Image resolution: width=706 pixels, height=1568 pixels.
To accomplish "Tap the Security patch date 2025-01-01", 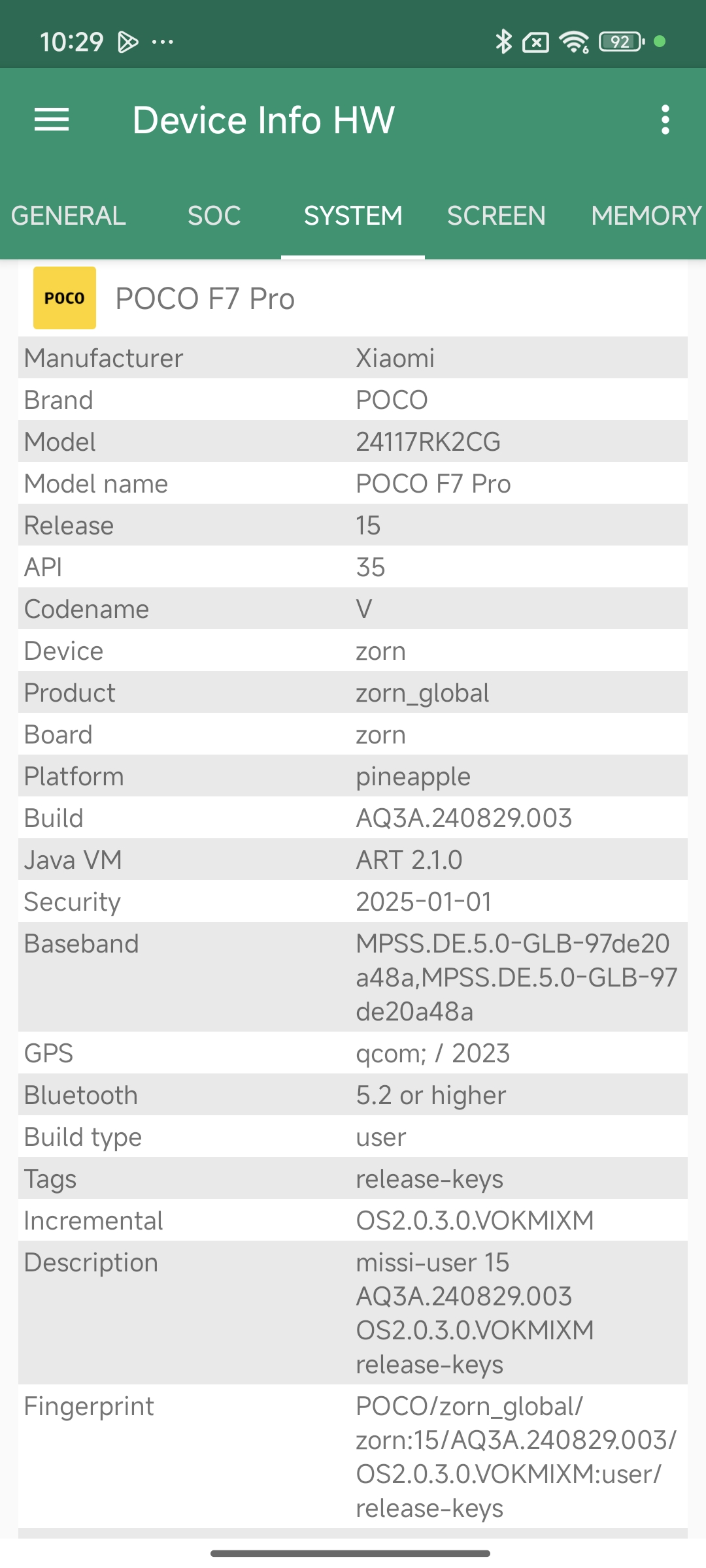I will coord(424,902).
